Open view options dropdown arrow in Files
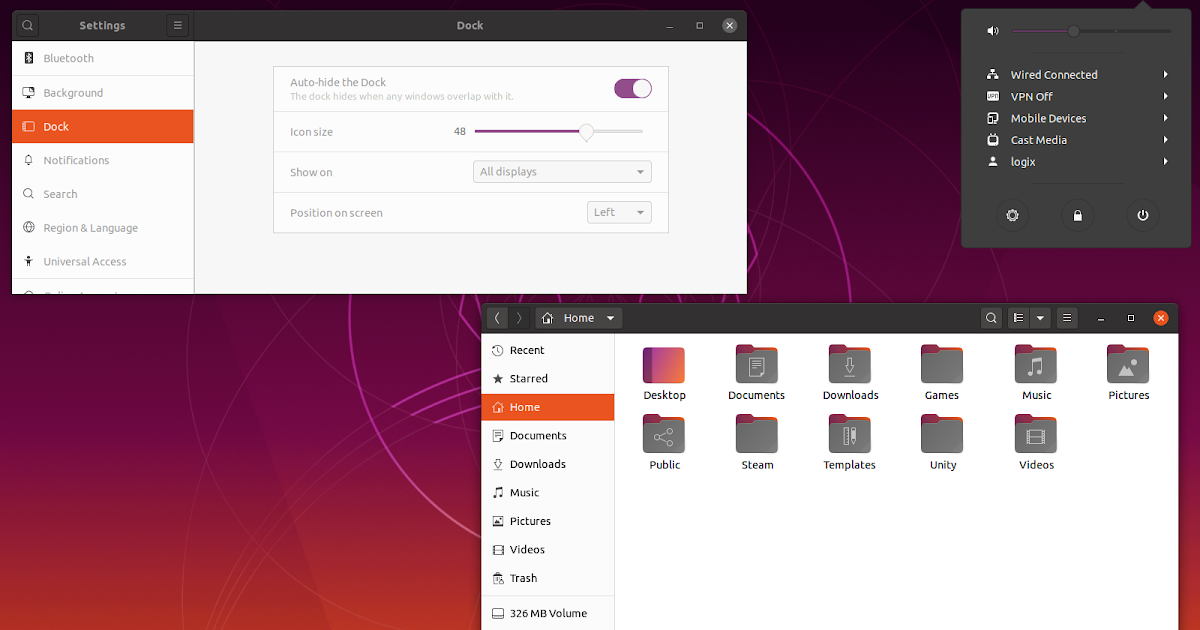Screen dimensions: 1200x630 tap(1040, 318)
